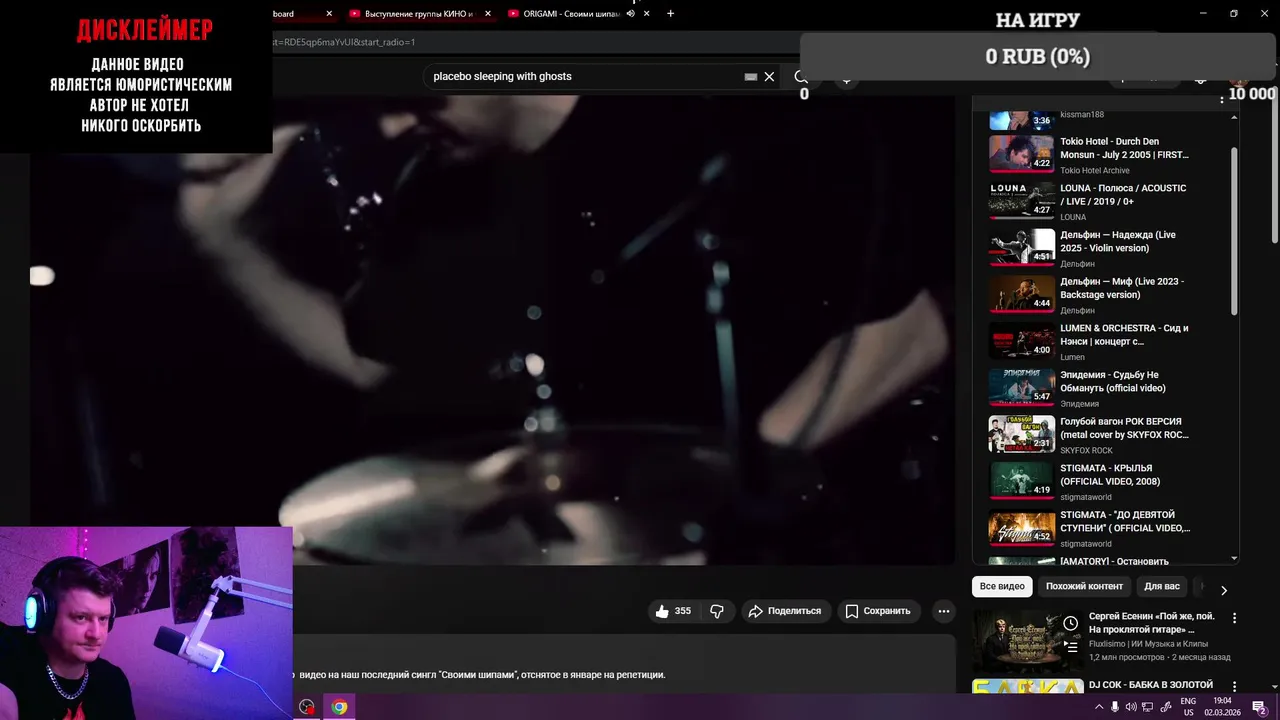Open Fluxlisimo channel name link
1280x720 pixels.
1148,644
